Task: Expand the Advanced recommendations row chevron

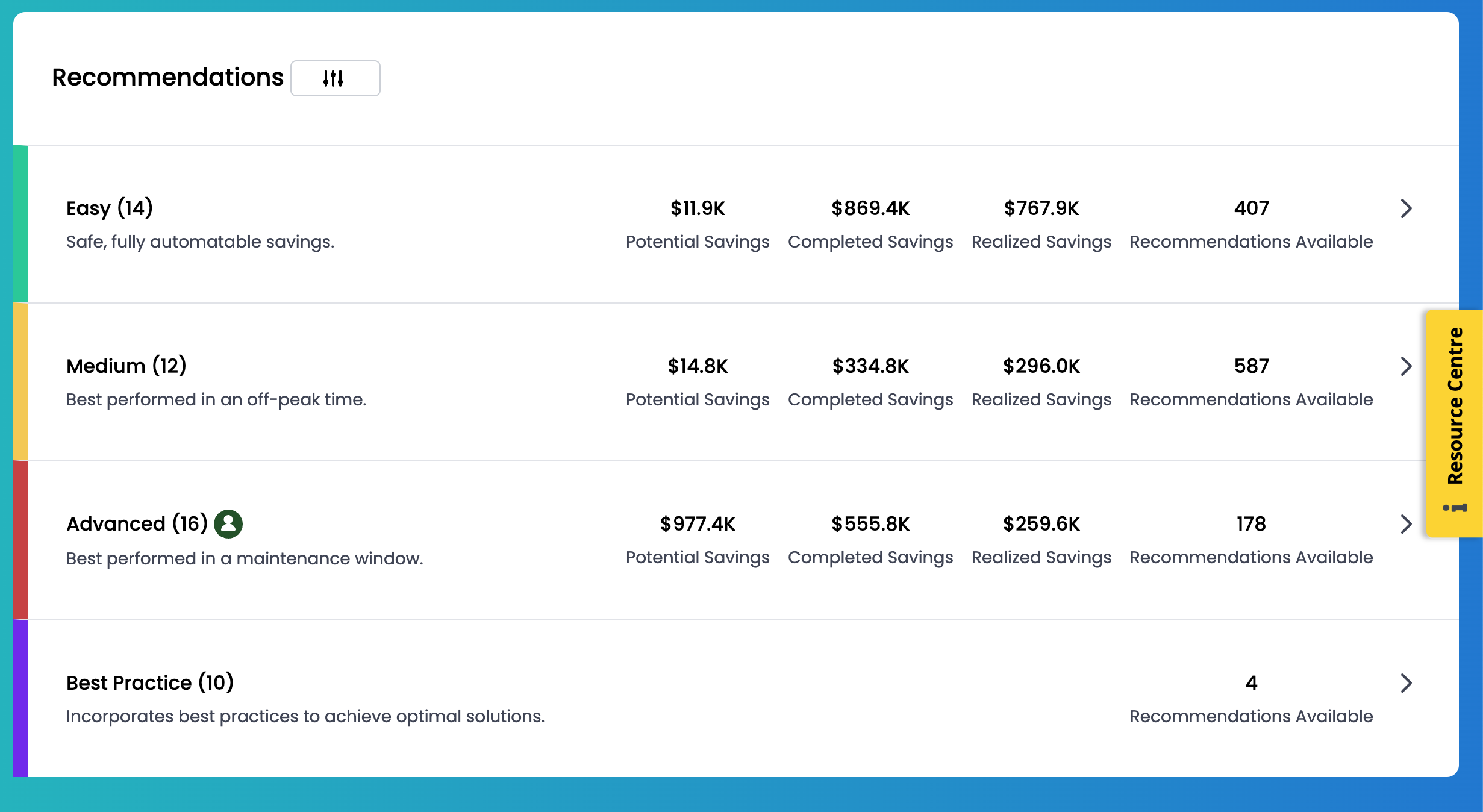Action: pyautogui.click(x=1406, y=524)
